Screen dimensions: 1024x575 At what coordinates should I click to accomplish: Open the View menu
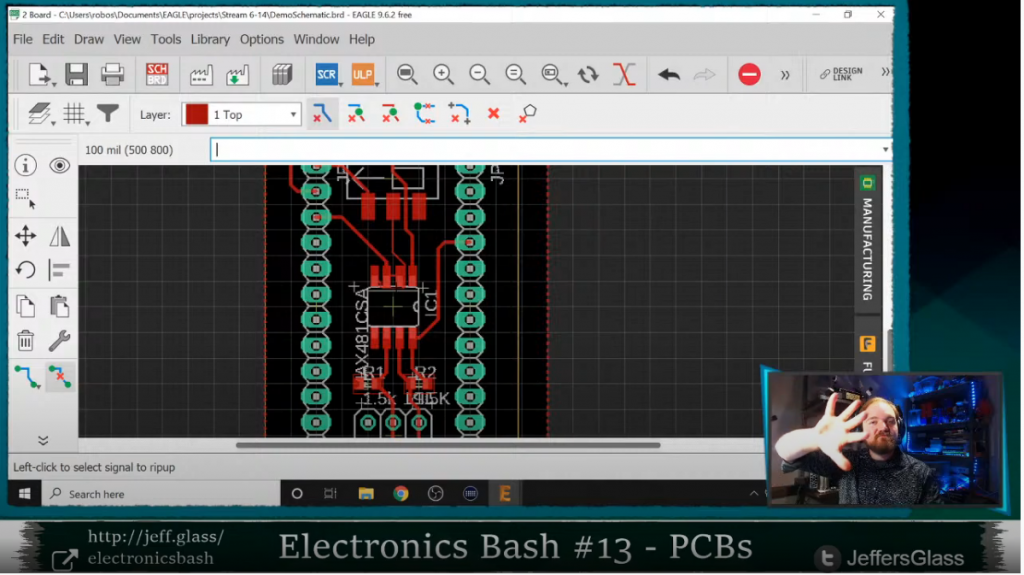[x=127, y=39]
